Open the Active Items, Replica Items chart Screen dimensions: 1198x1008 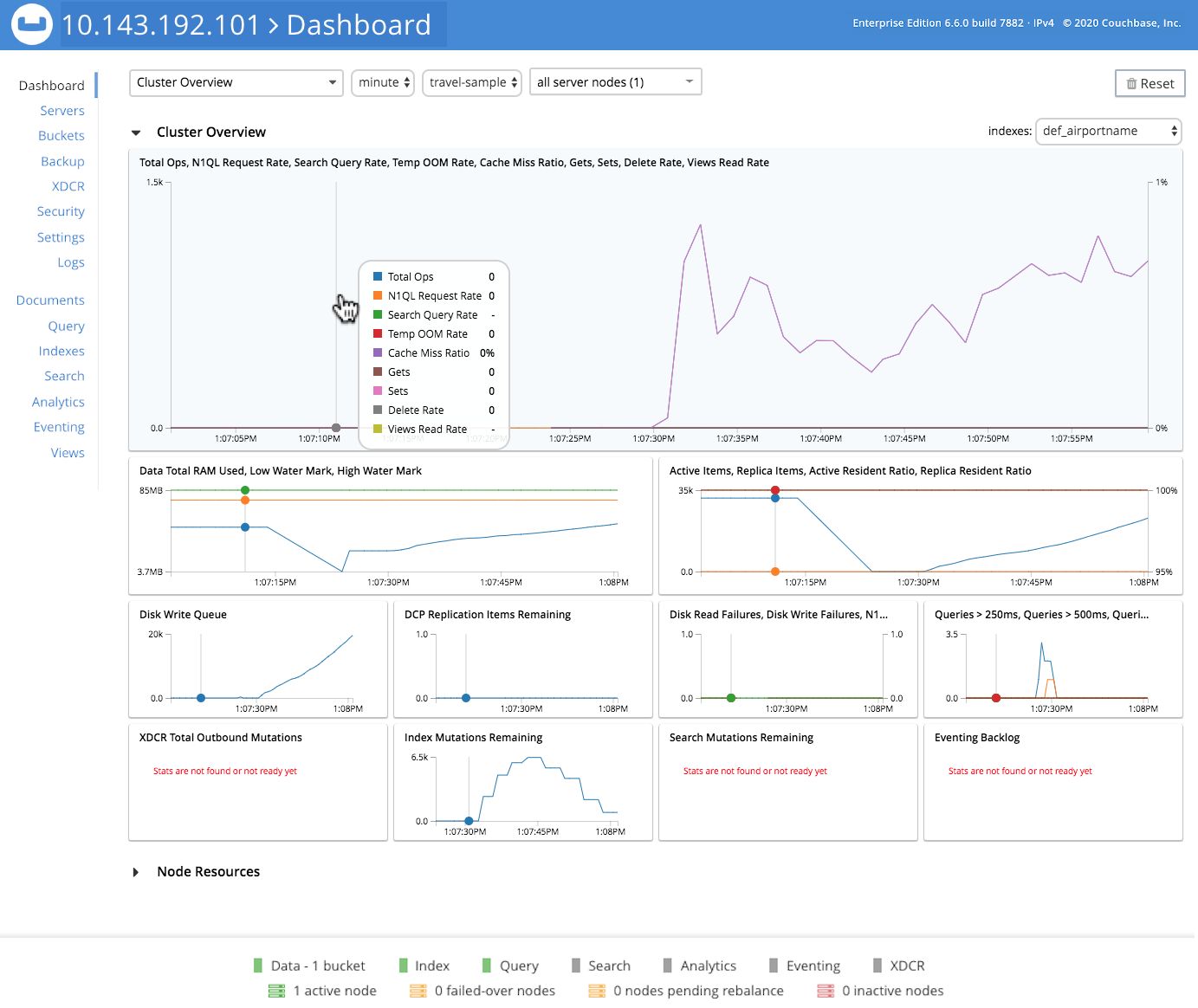point(921,526)
